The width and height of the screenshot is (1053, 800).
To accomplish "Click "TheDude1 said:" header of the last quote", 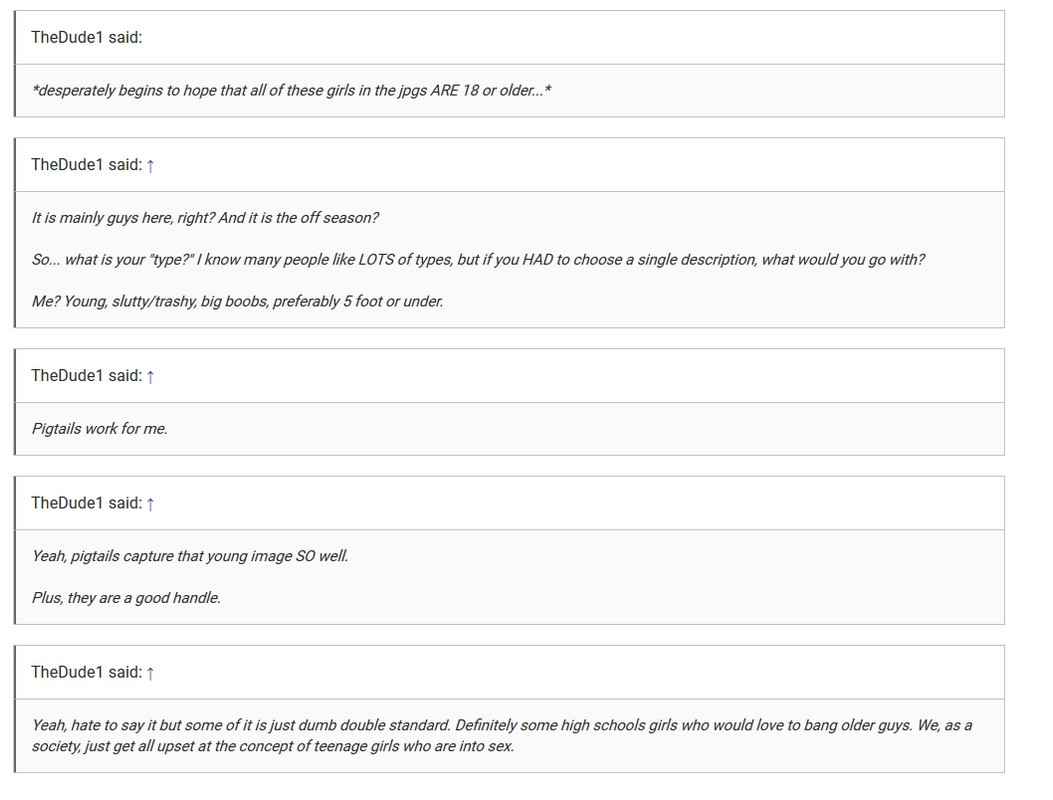I will pos(87,673).
